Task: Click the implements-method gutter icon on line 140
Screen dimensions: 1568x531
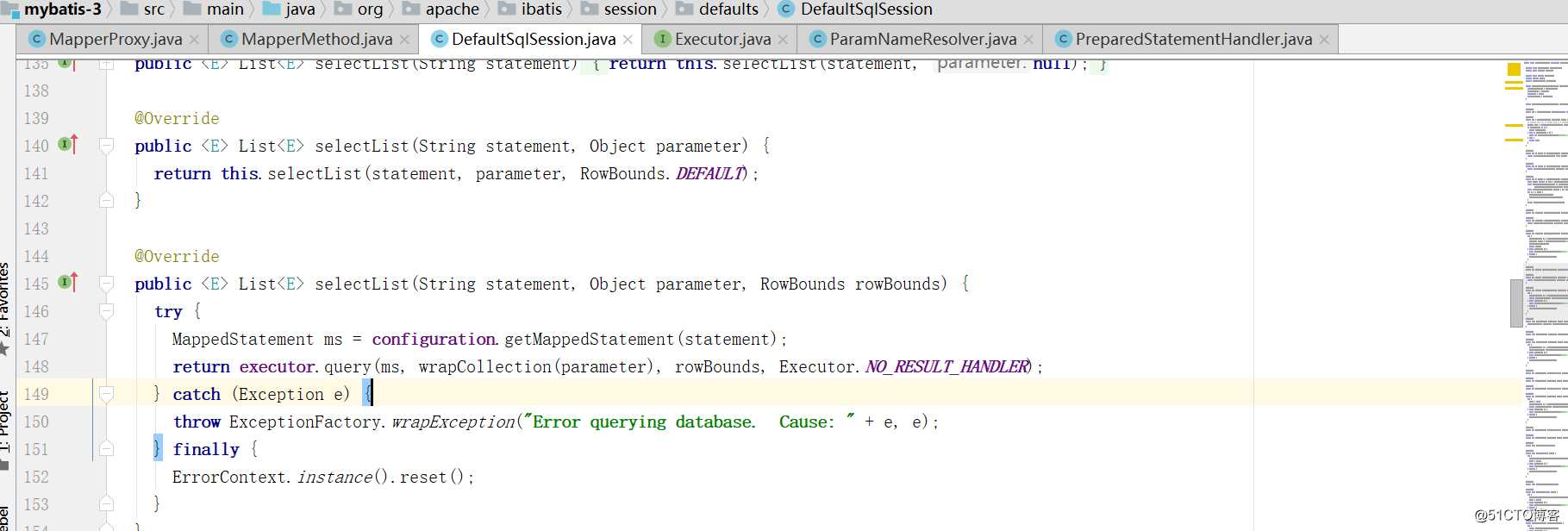Action: point(68,145)
